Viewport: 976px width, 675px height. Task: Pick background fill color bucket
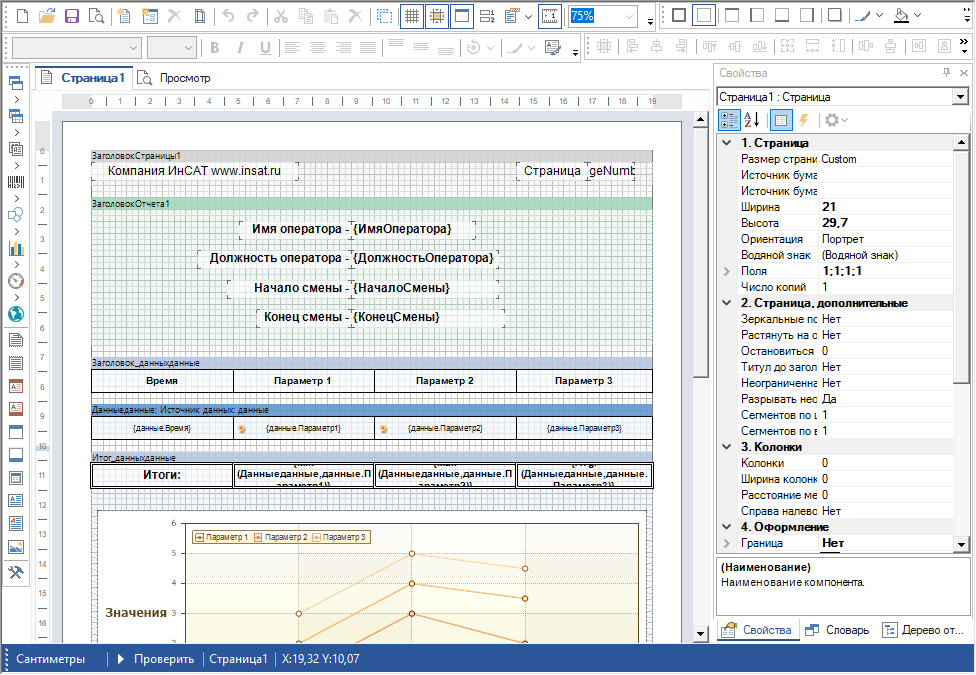point(901,15)
